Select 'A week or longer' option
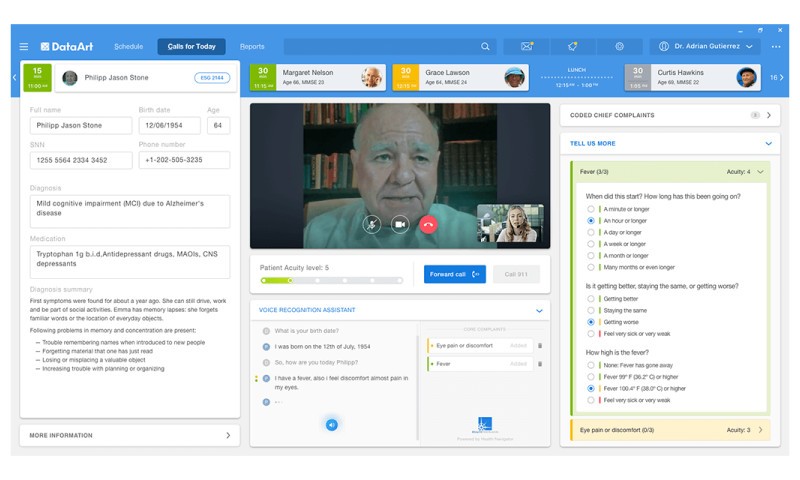This screenshot has height=480, width=800. coord(591,244)
